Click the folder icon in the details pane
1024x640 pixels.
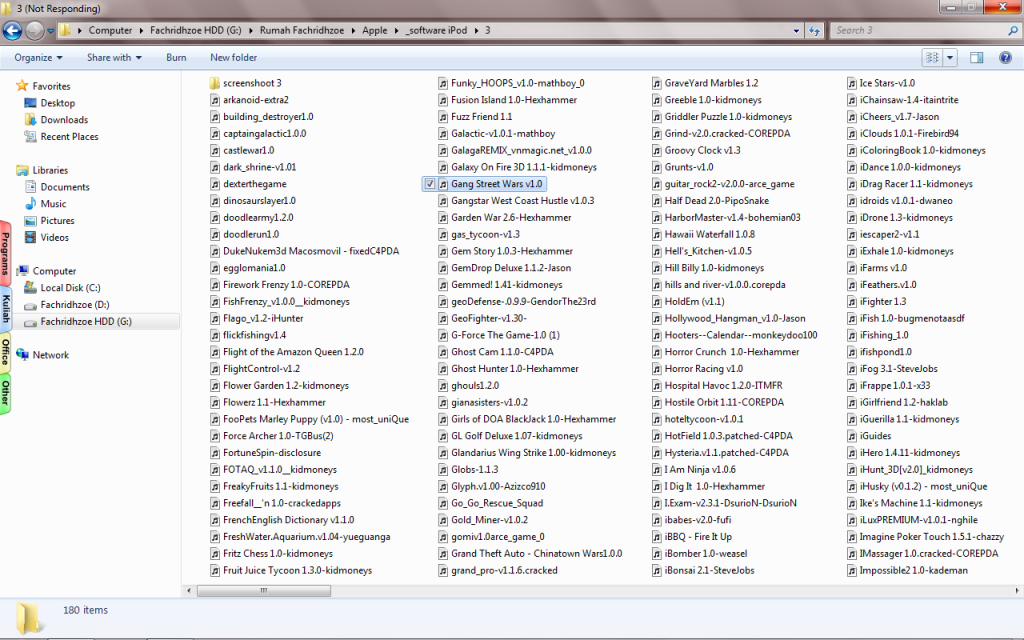pos(28,618)
